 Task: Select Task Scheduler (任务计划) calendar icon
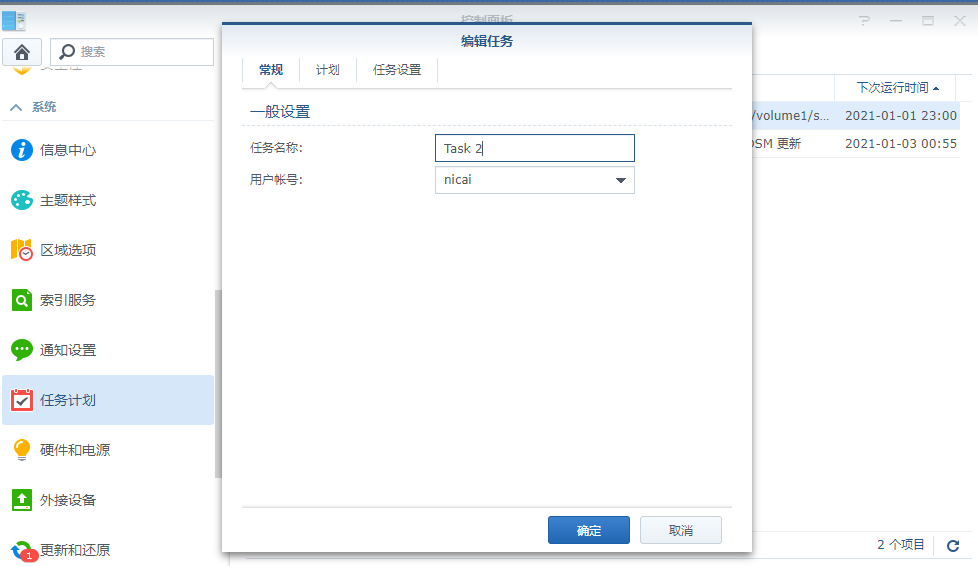pyautogui.click(x=22, y=400)
